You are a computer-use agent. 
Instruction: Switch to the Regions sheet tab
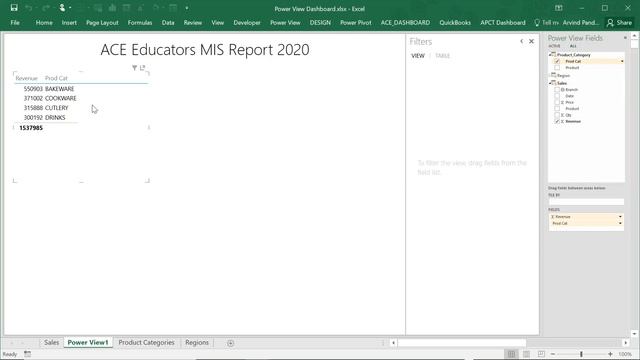point(197,342)
